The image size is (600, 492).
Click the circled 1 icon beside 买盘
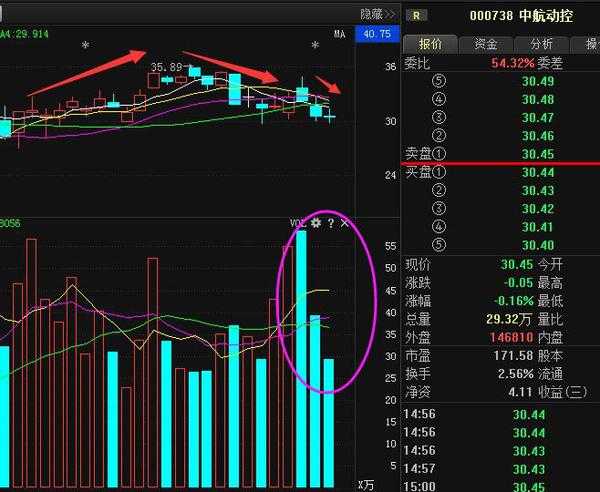click(x=439, y=172)
